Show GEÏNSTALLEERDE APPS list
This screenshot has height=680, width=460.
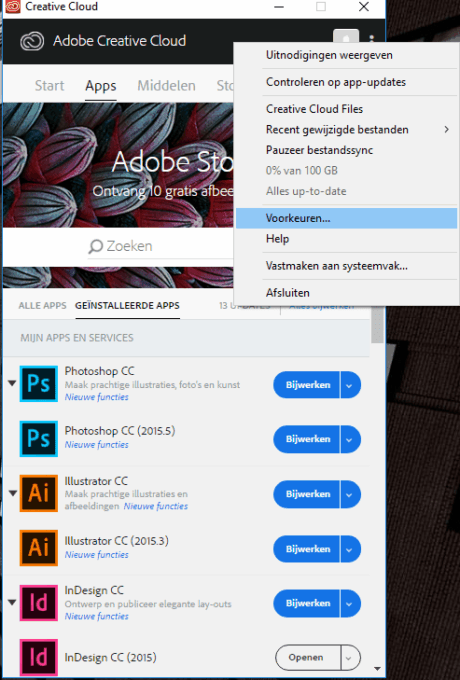point(127,306)
